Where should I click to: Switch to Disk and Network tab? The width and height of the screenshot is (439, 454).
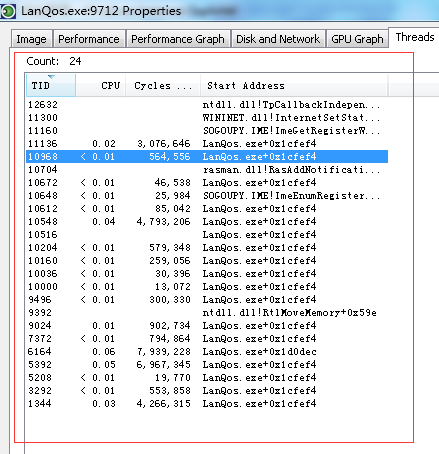[278, 39]
